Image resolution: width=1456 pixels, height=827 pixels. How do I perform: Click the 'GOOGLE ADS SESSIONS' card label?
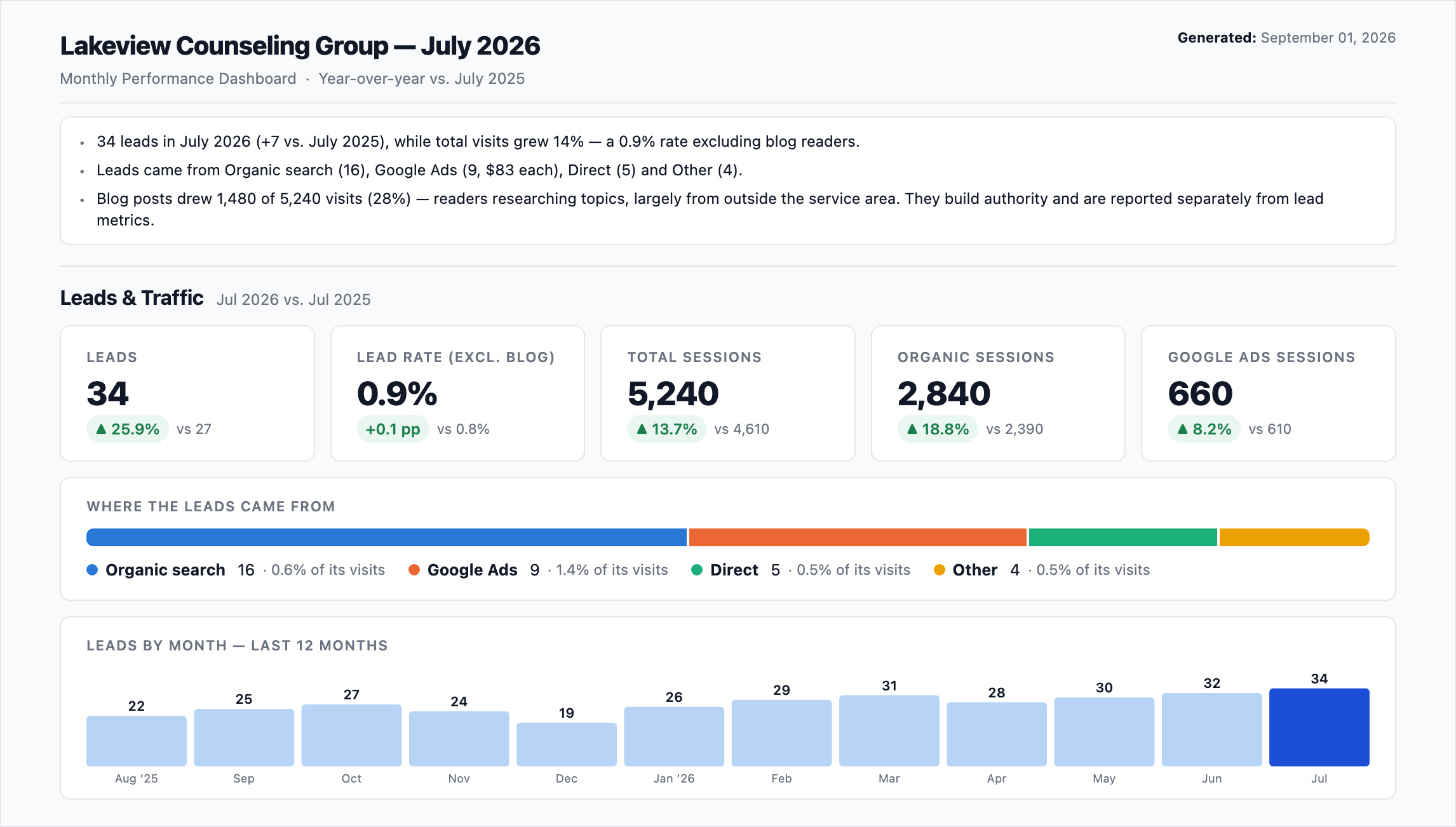1262,358
